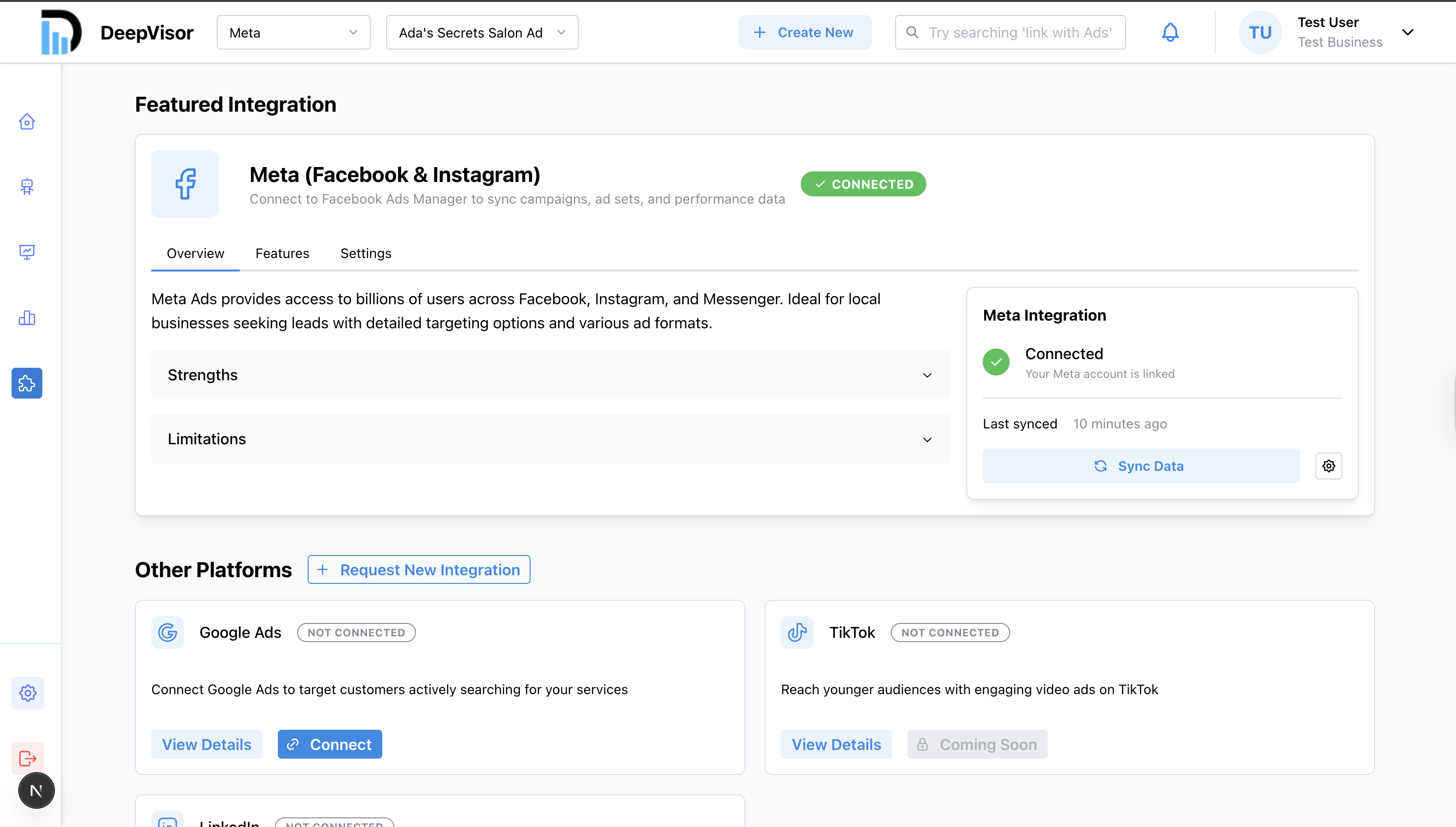1456x827 pixels.
Task: Open the Home icon in the sidebar
Action: (26, 122)
